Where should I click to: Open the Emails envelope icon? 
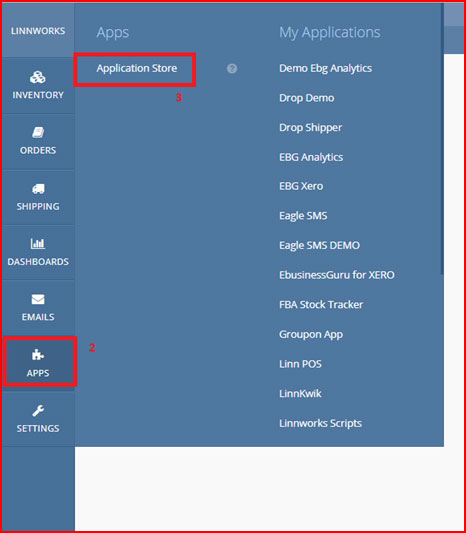38,299
